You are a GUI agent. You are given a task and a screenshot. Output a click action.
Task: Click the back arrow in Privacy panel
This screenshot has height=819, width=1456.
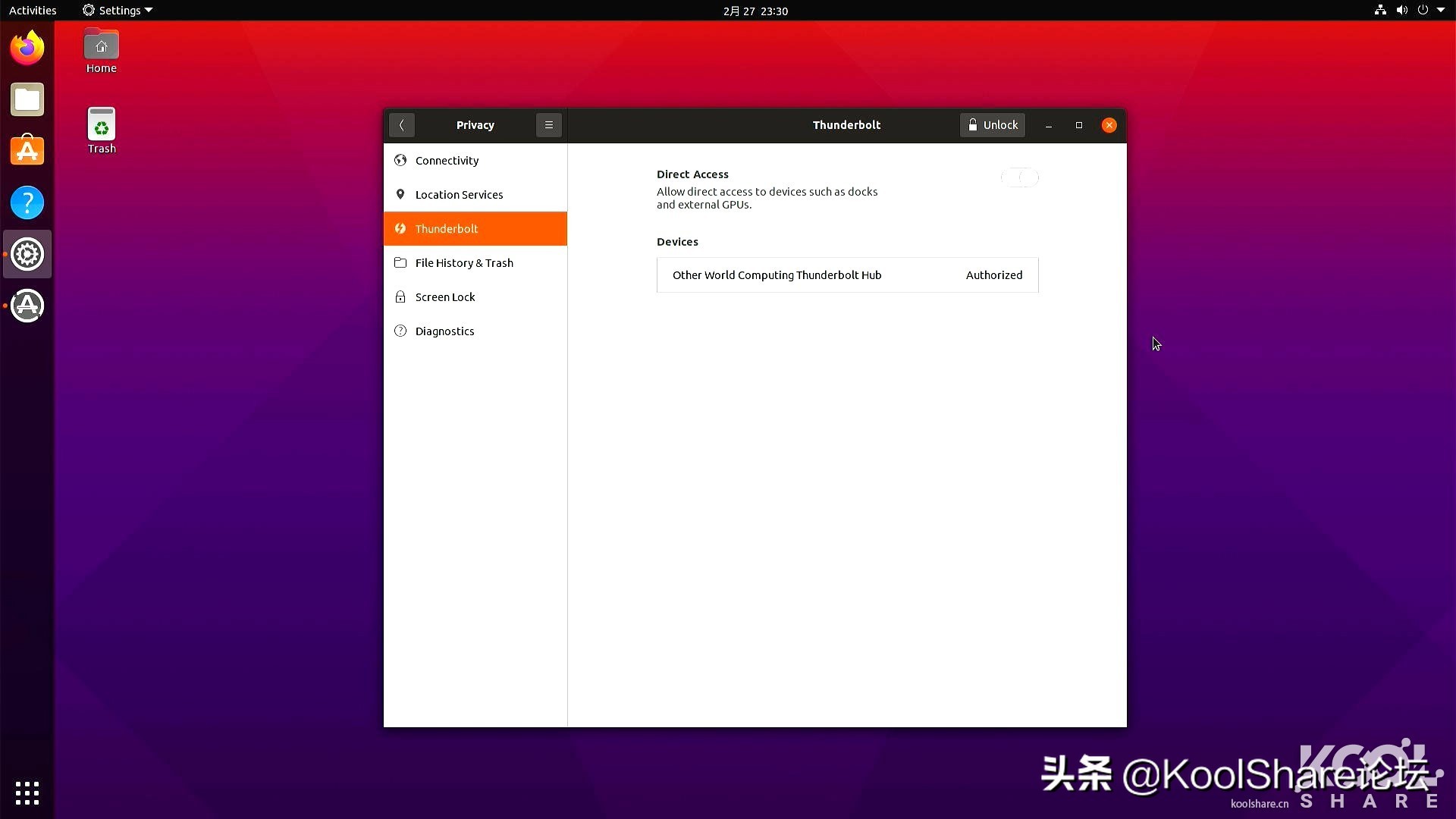tap(401, 124)
